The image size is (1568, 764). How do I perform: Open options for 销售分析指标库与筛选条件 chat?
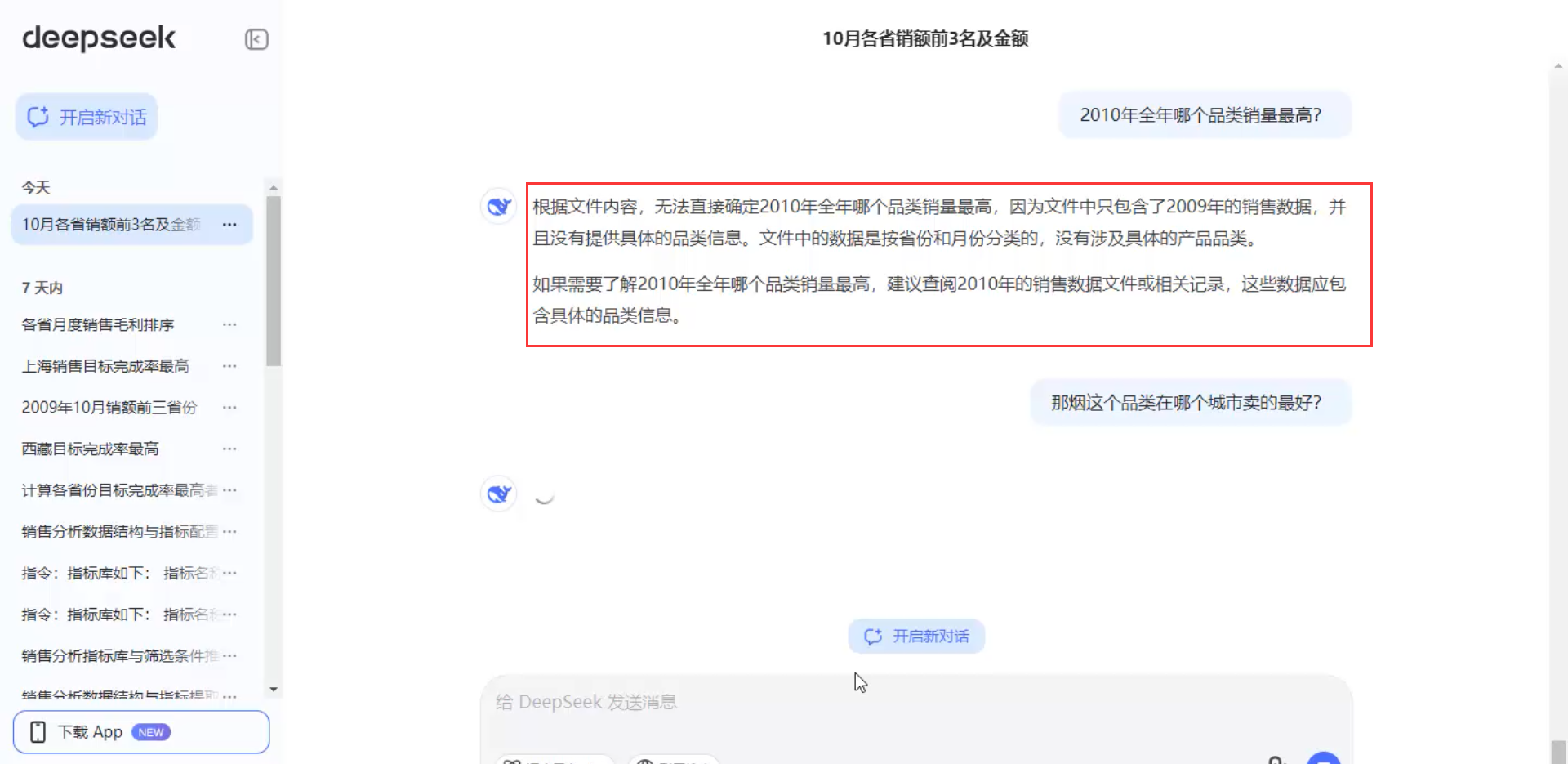229,655
